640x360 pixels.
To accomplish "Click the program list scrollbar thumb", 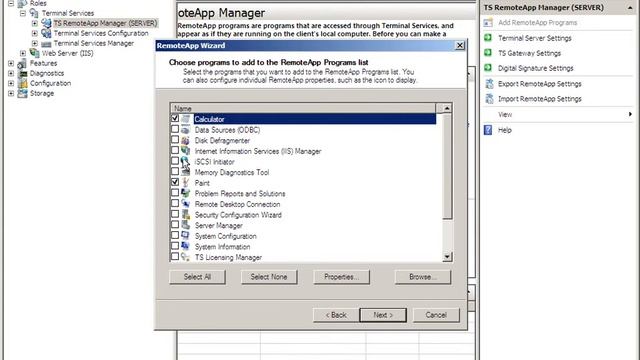I will click(x=447, y=167).
